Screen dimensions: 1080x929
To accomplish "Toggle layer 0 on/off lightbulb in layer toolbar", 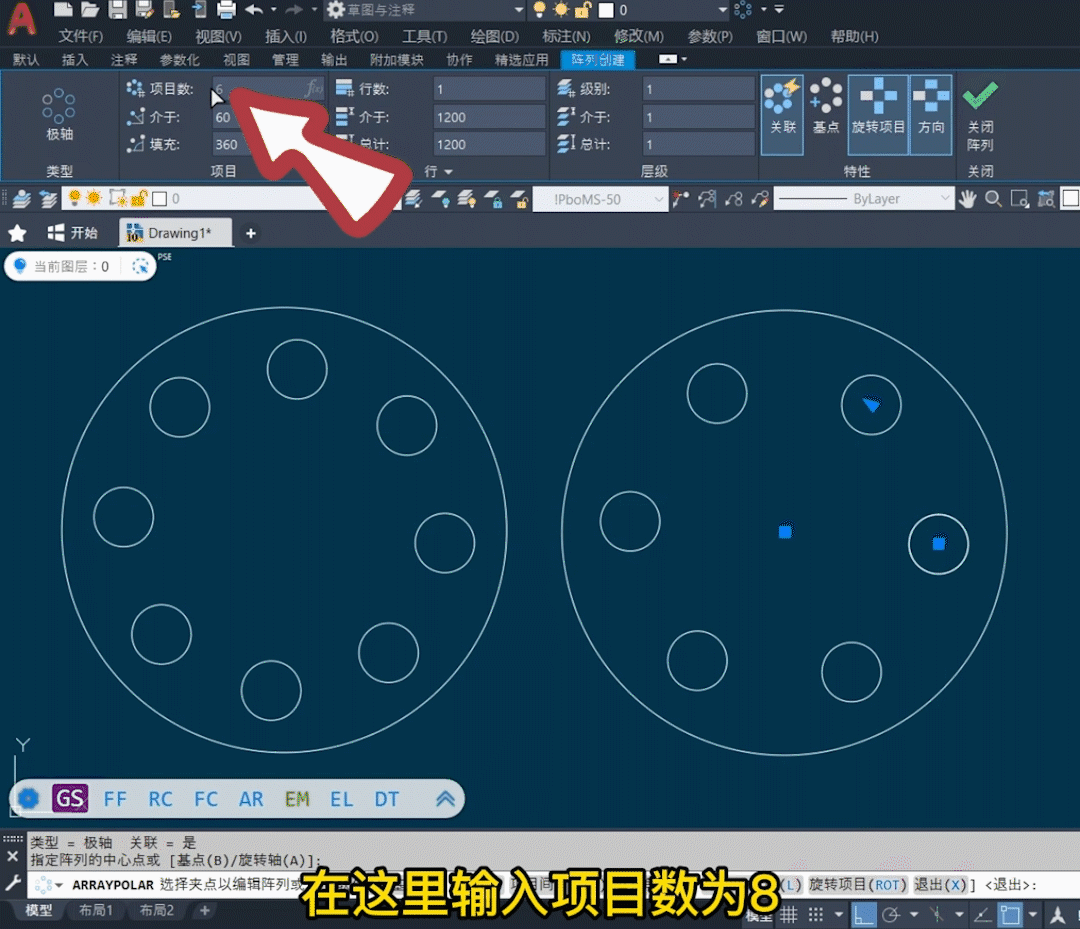I will tap(74, 198).
